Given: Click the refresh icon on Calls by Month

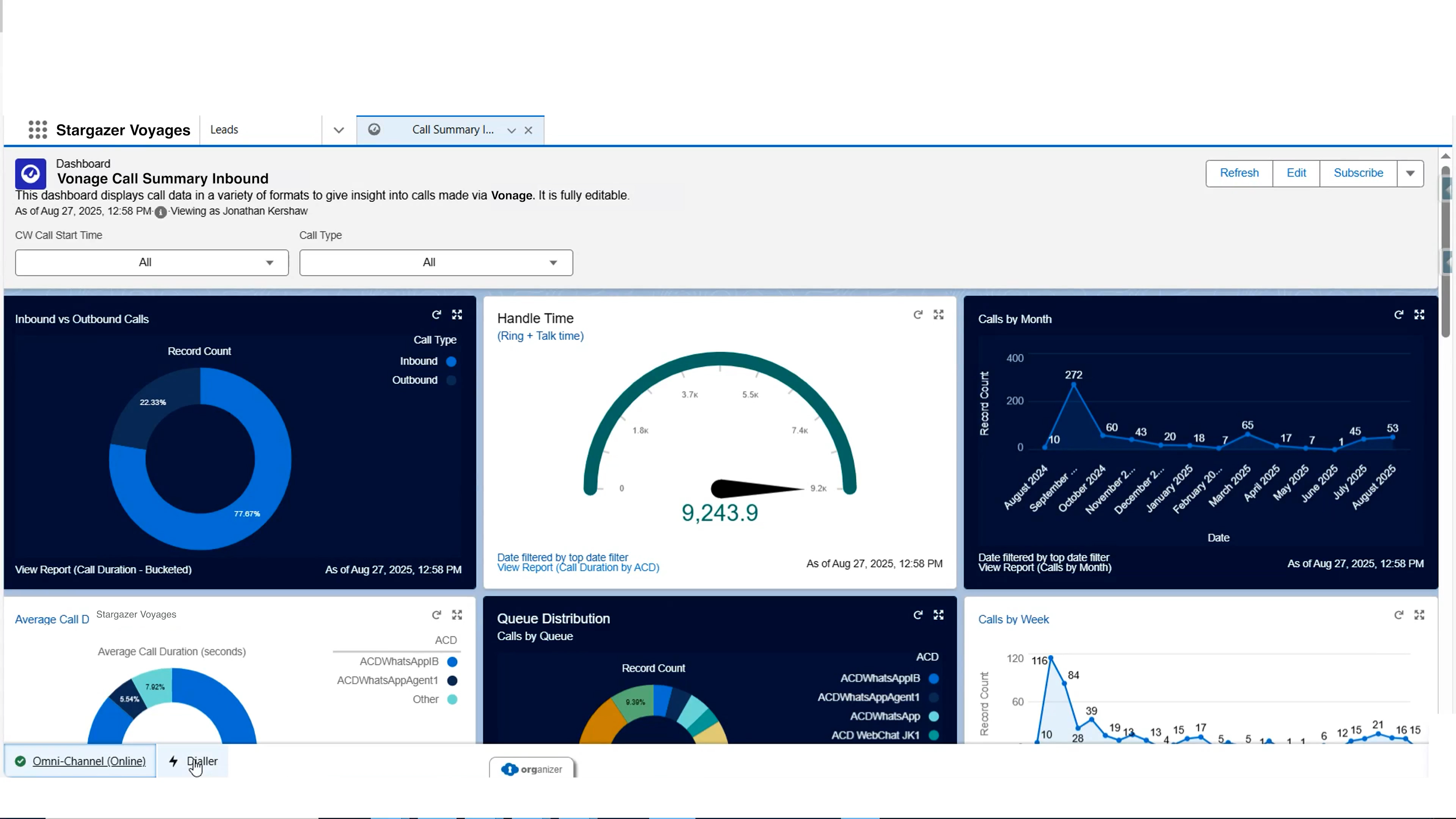Looking at the screenshot, I should click(x=1398, y=314).
